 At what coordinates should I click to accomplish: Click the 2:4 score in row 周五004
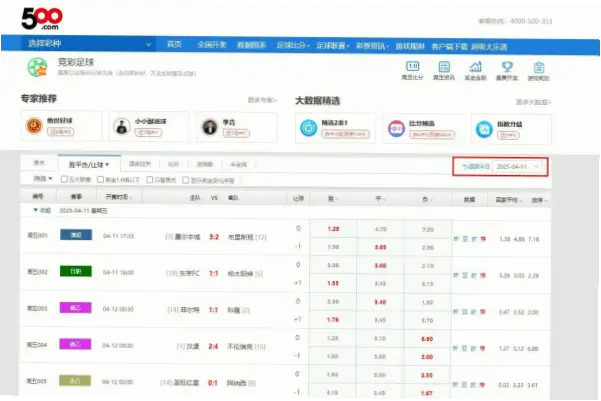213,346
